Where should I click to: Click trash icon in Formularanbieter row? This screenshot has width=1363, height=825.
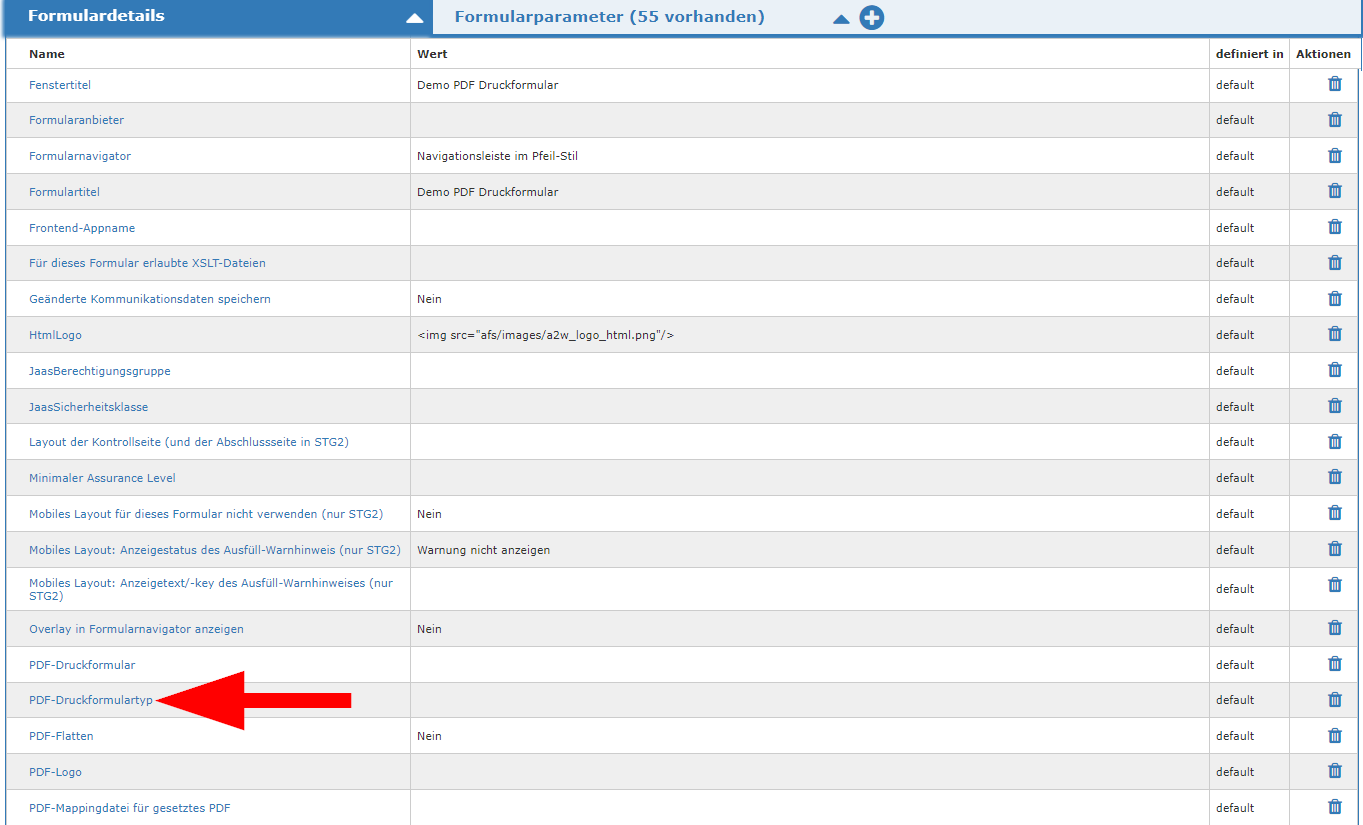(x=1334, y=120)
